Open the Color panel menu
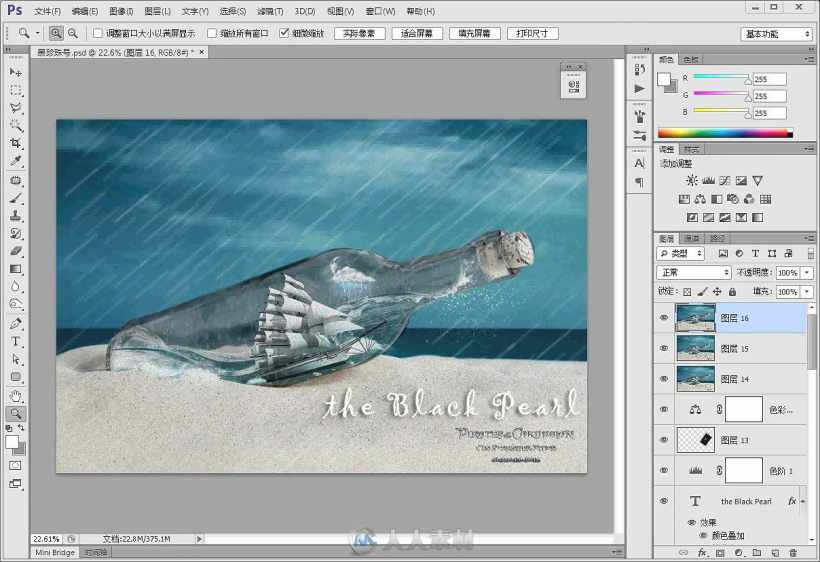 click(809, 60)
